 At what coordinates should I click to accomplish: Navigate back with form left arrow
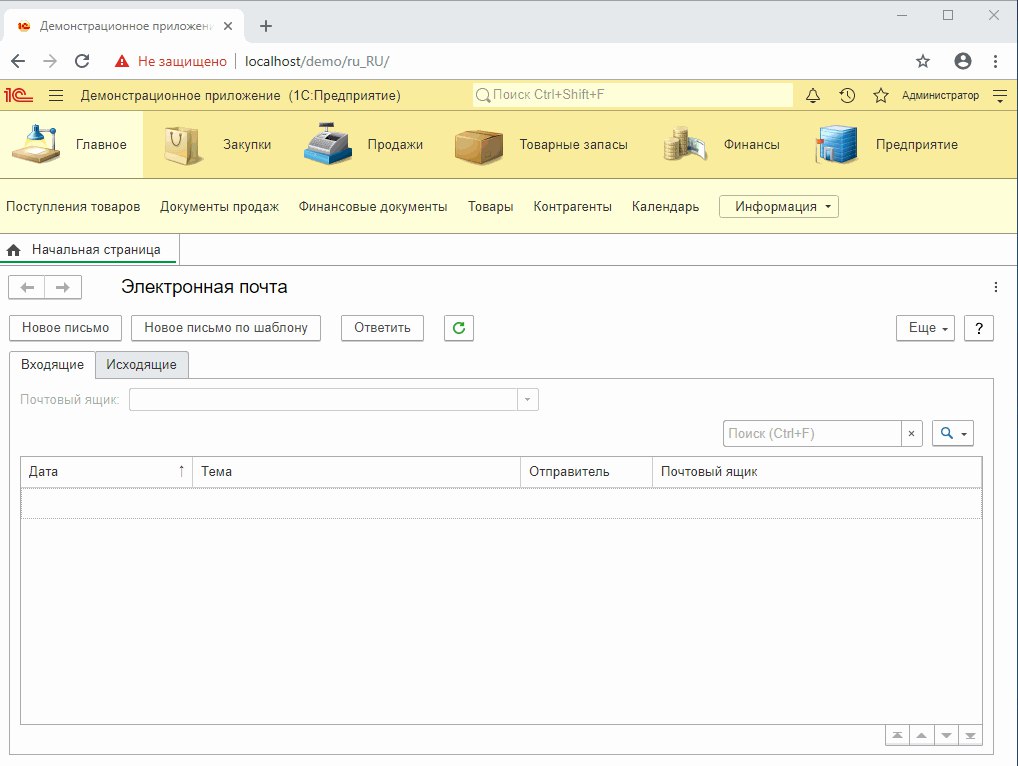[27, 288]
